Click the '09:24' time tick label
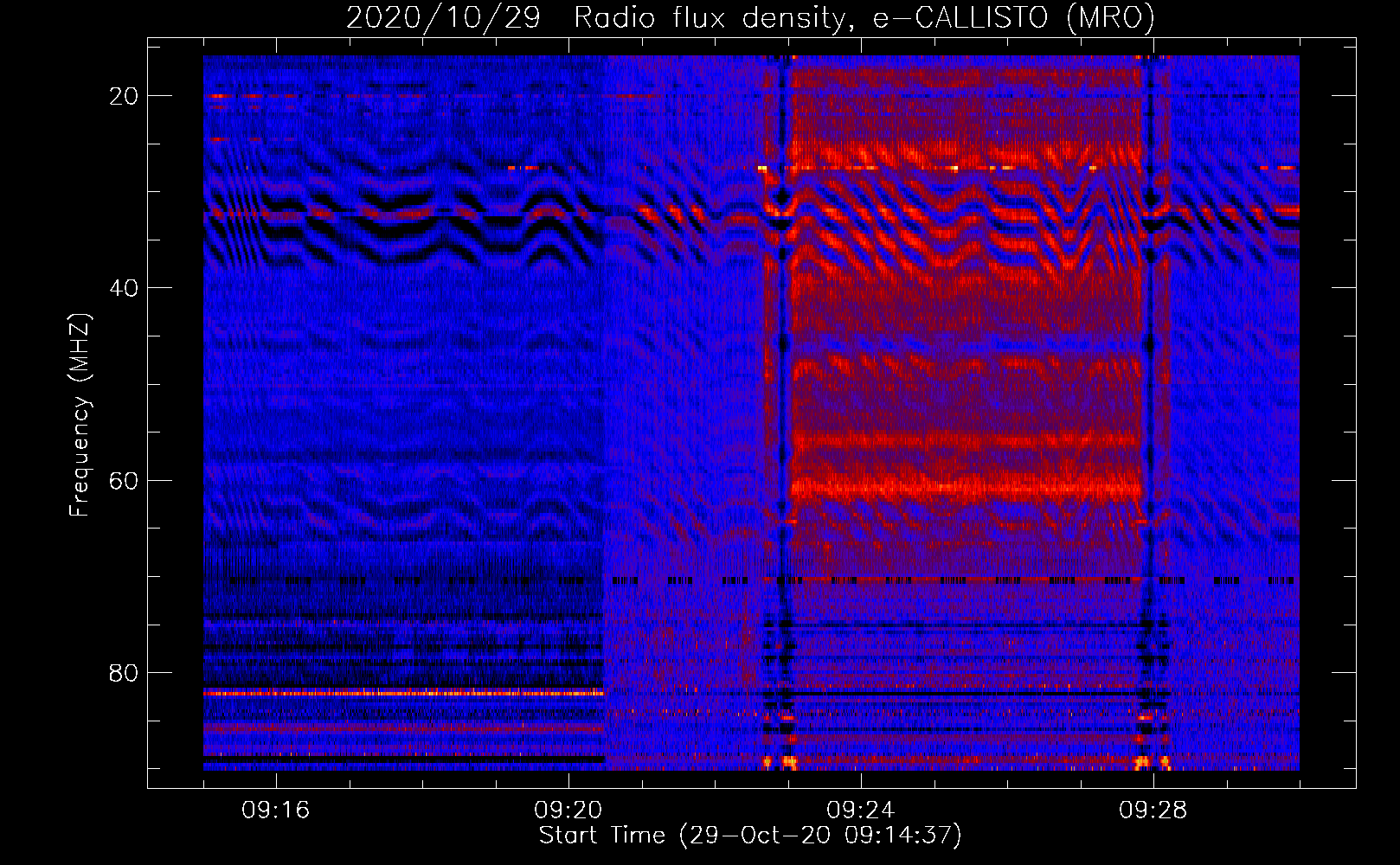 coord(861,811)
